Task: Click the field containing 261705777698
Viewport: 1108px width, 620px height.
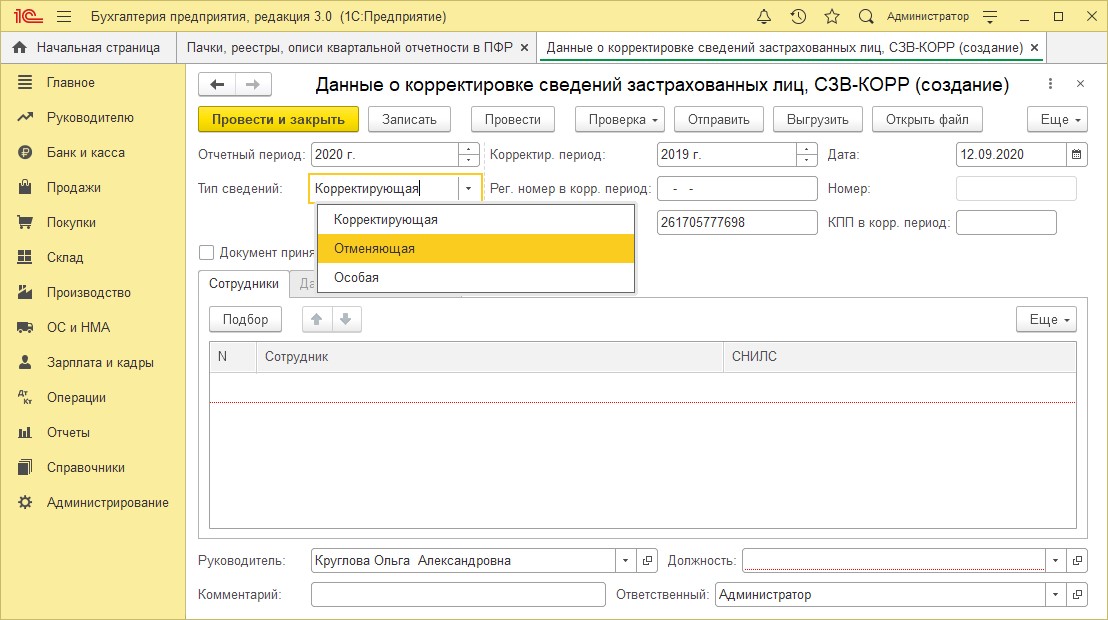Action: coord(737,222)
